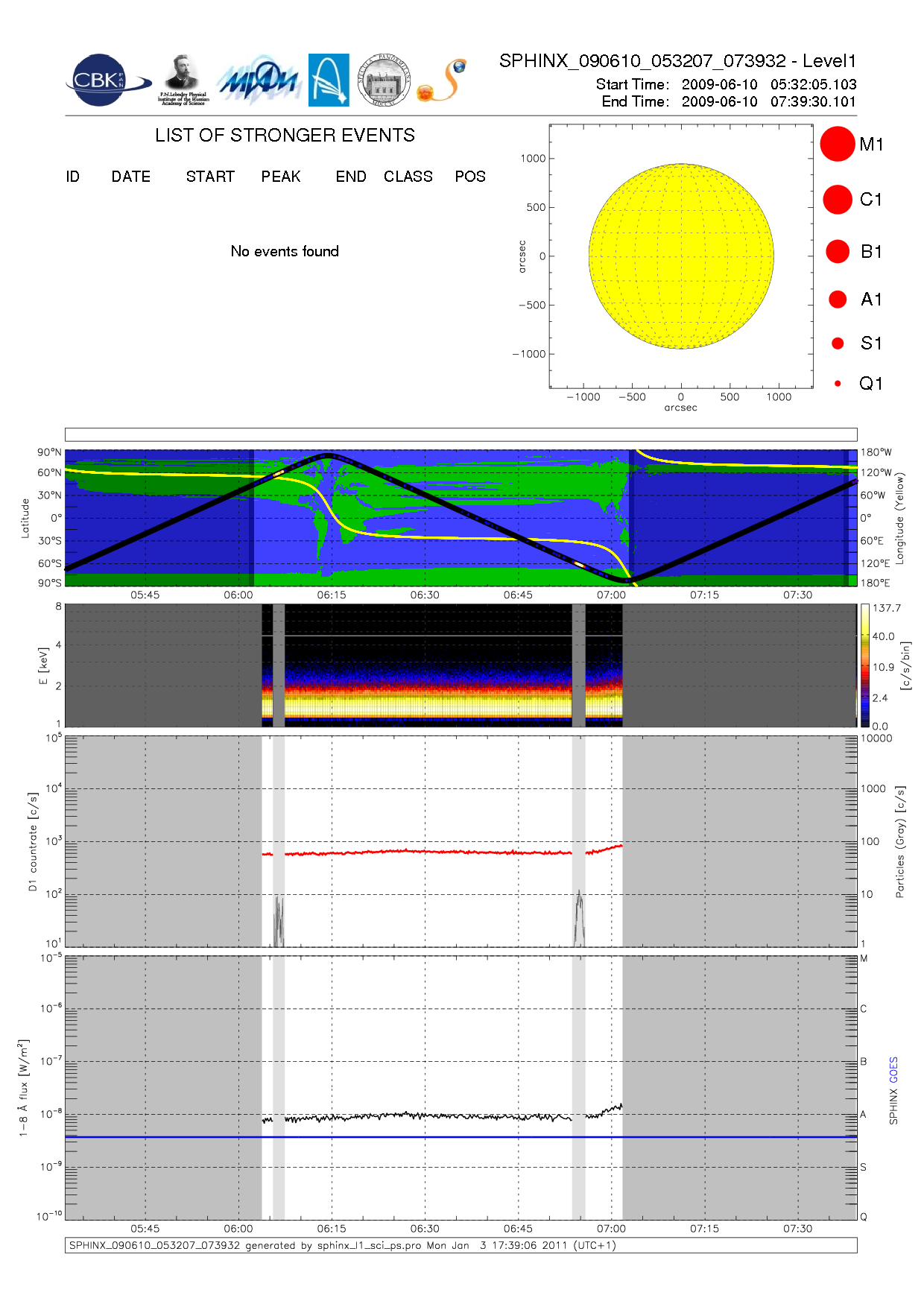Click the circular observatory seal logo
Screen dimensions: 924x1307
pyautogui.click(x=384, y=80)
